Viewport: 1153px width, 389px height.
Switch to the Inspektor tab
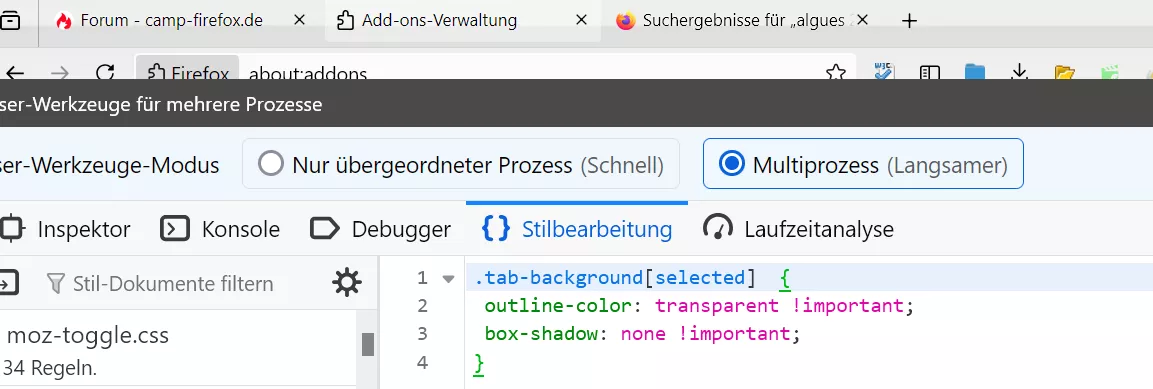(x=65, y=229)
